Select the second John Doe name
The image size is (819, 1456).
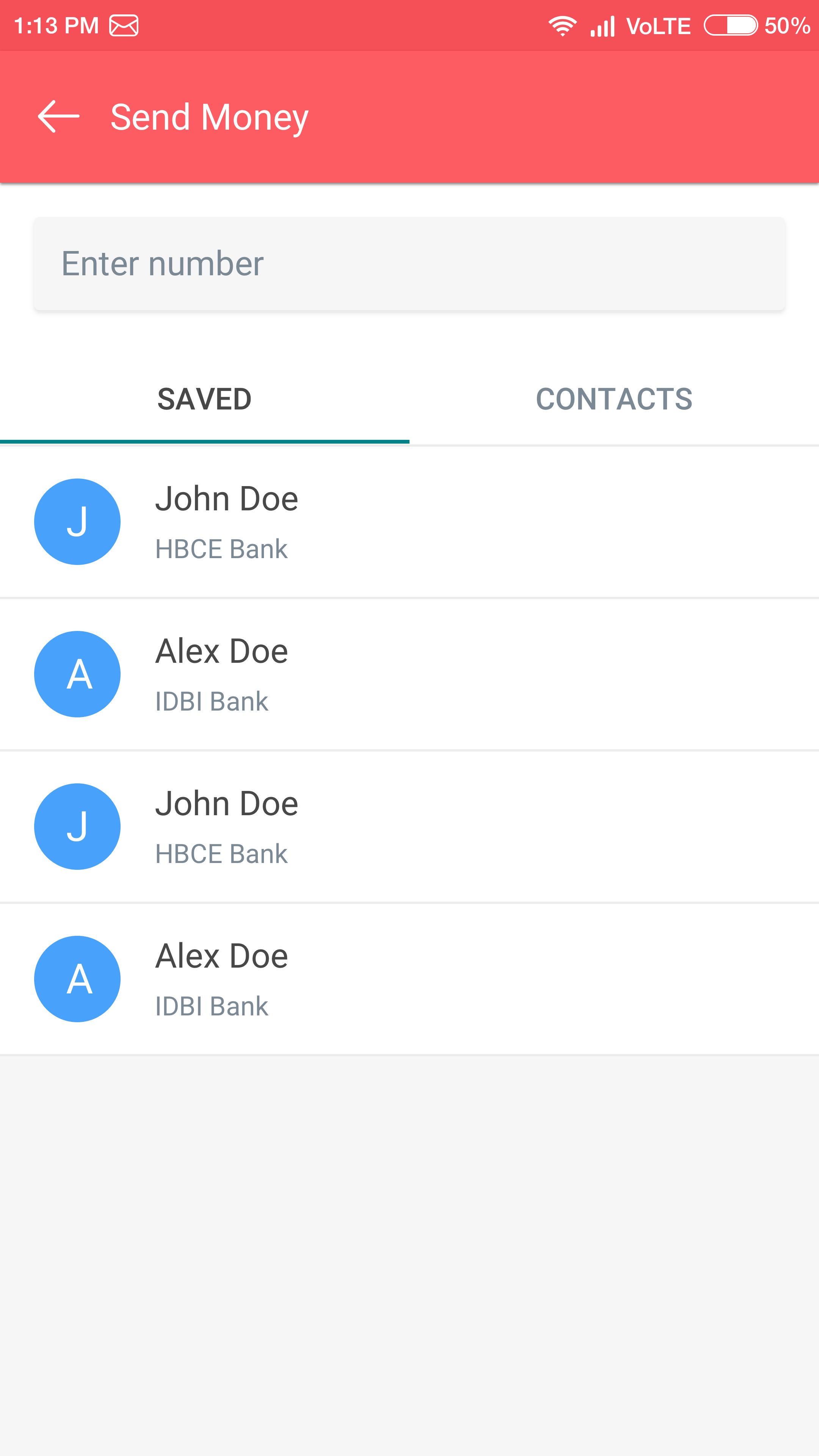227,804
